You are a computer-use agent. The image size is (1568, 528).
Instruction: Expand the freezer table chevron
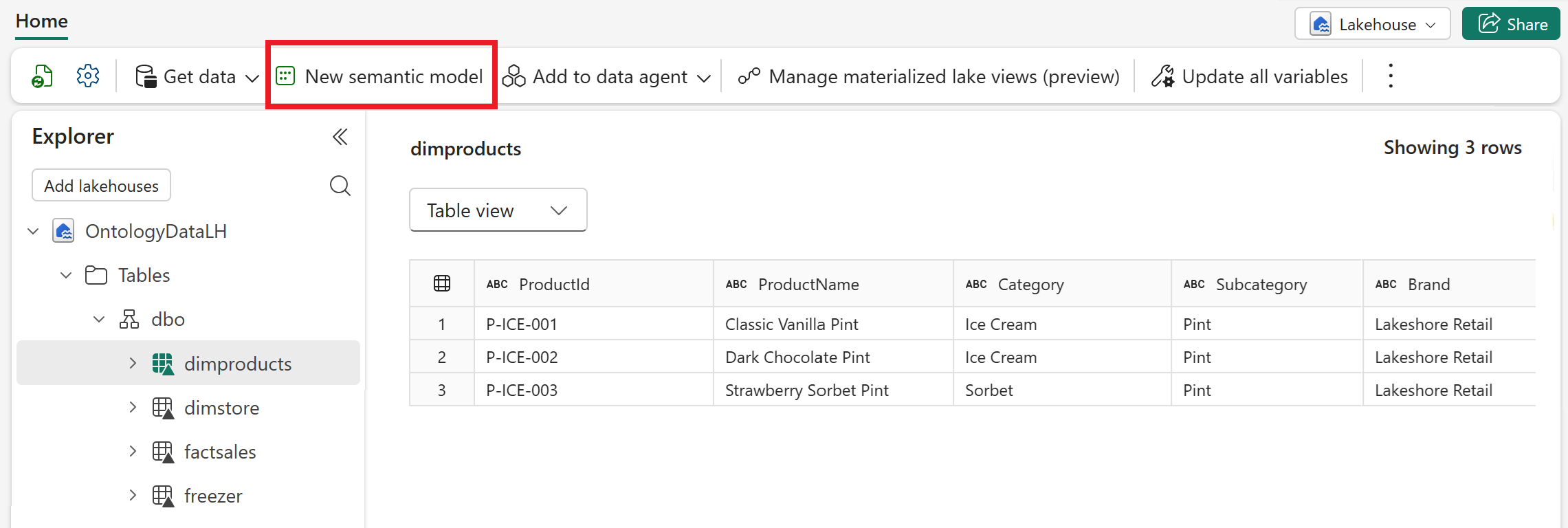click(x=133, y=495)
